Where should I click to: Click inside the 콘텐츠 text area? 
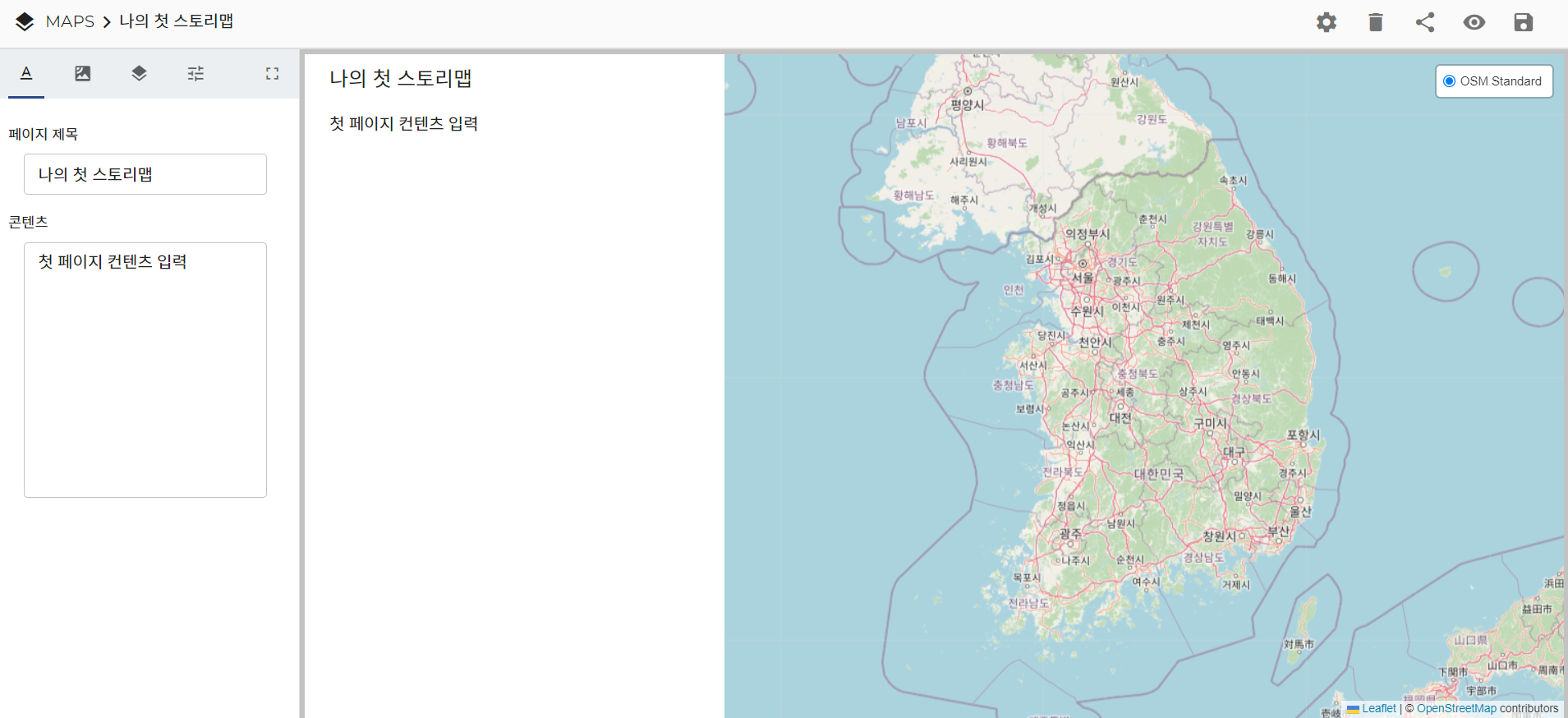point(145,370)
